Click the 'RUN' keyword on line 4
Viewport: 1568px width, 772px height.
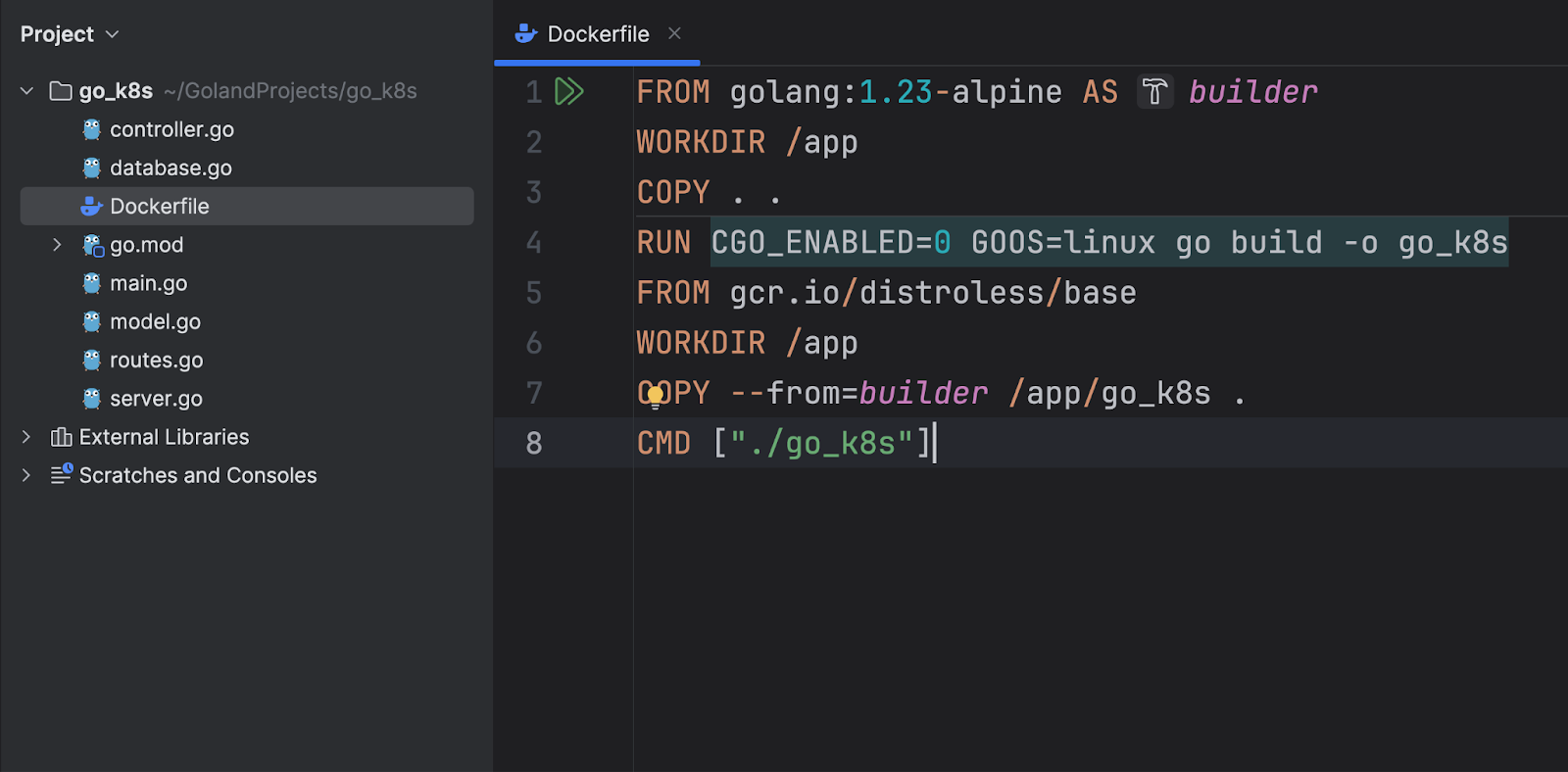pos(663,242)
